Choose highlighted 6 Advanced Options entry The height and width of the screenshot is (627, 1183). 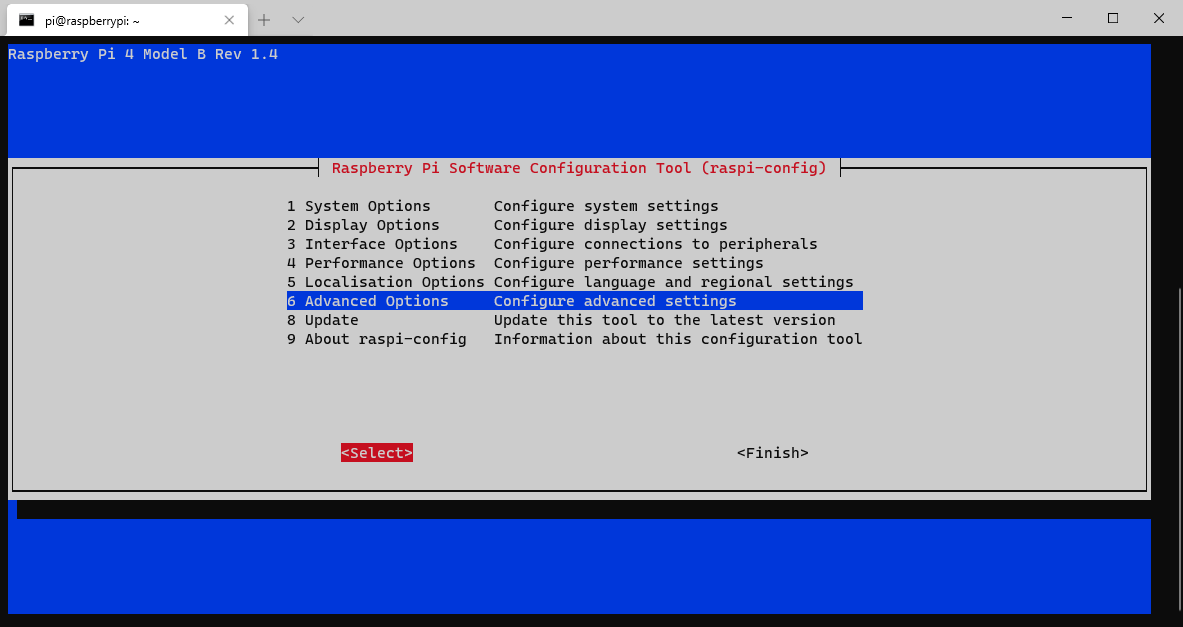(x=574, y=301)
